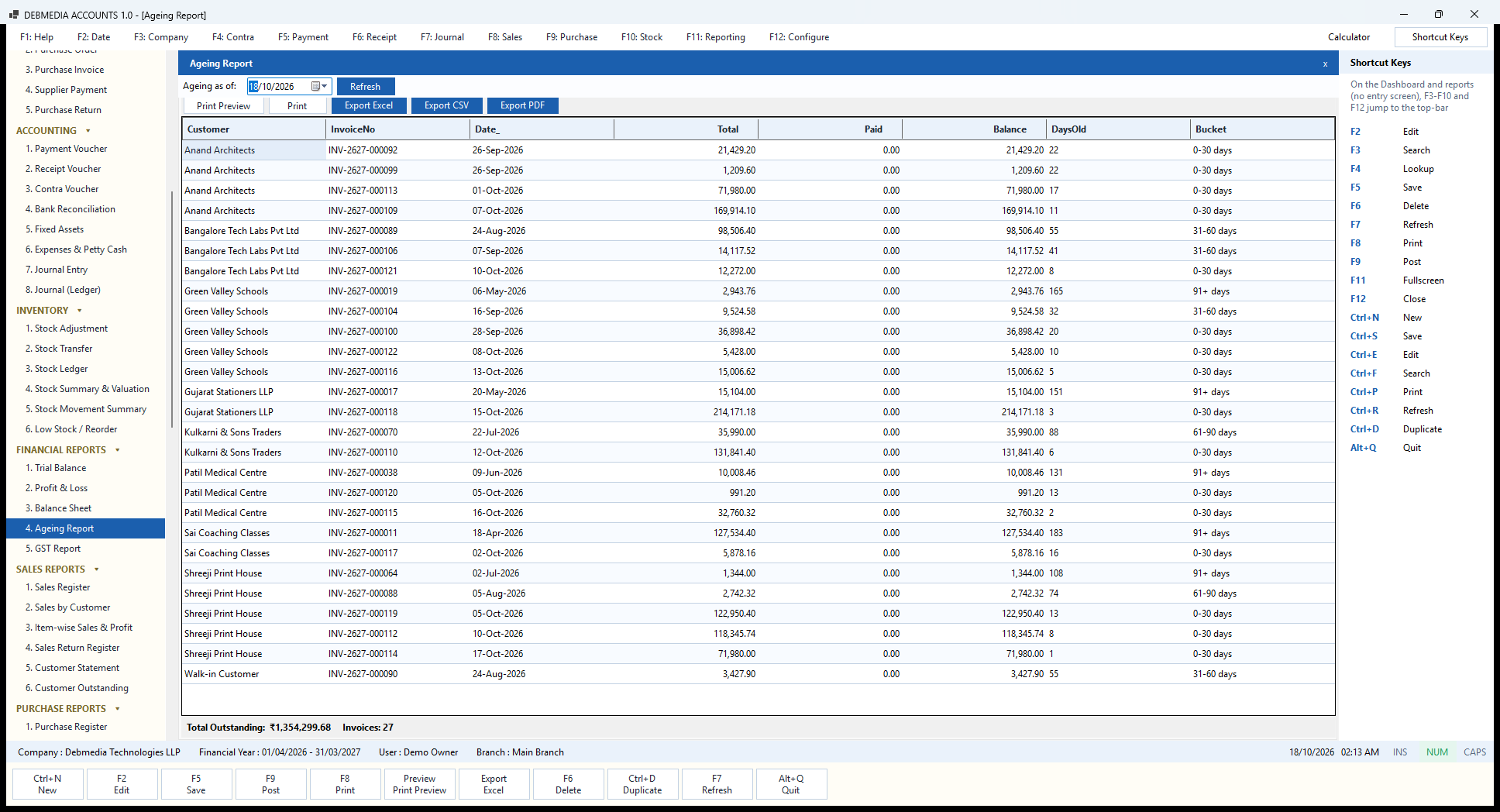This screenshot has height=812, width=1500.
Task: Collapse the INVENTORY section arrow
Action: pos(80,311)
